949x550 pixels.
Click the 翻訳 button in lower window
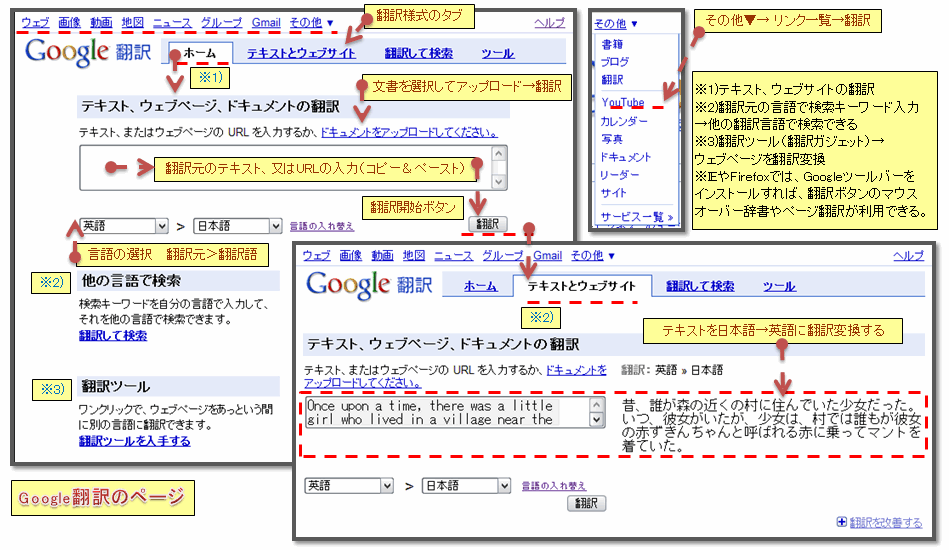tap(586, 503)
